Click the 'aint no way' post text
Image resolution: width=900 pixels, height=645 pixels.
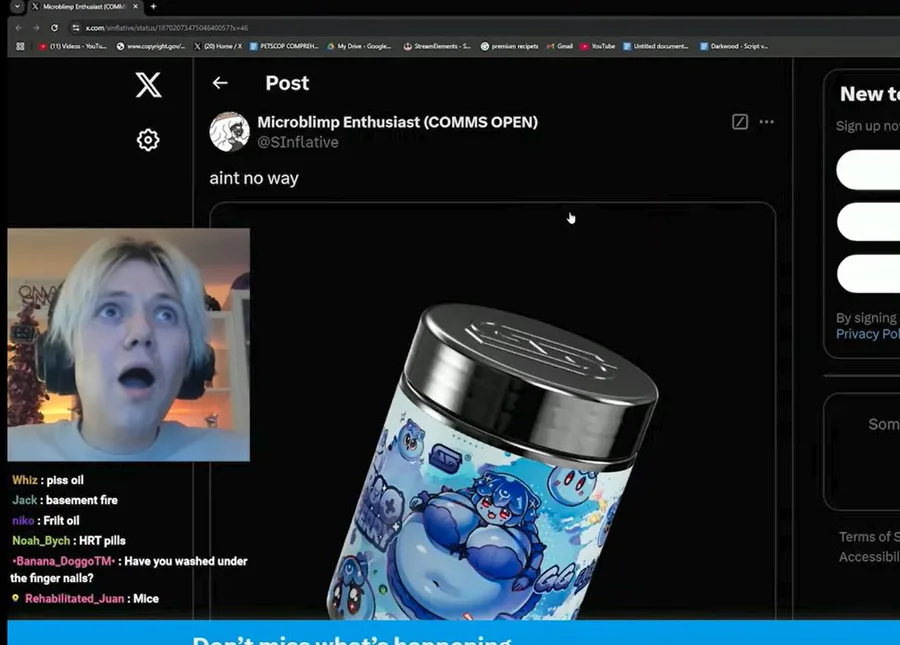254,178
